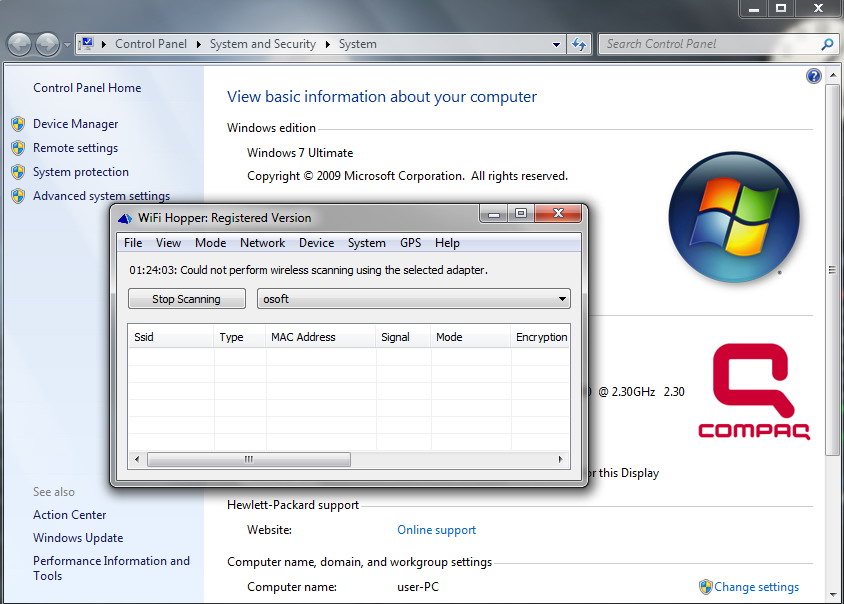Image resolution: width=844 pixels, height=604 pixels.
Task: Sort by Signal column header
Action: 403,337
